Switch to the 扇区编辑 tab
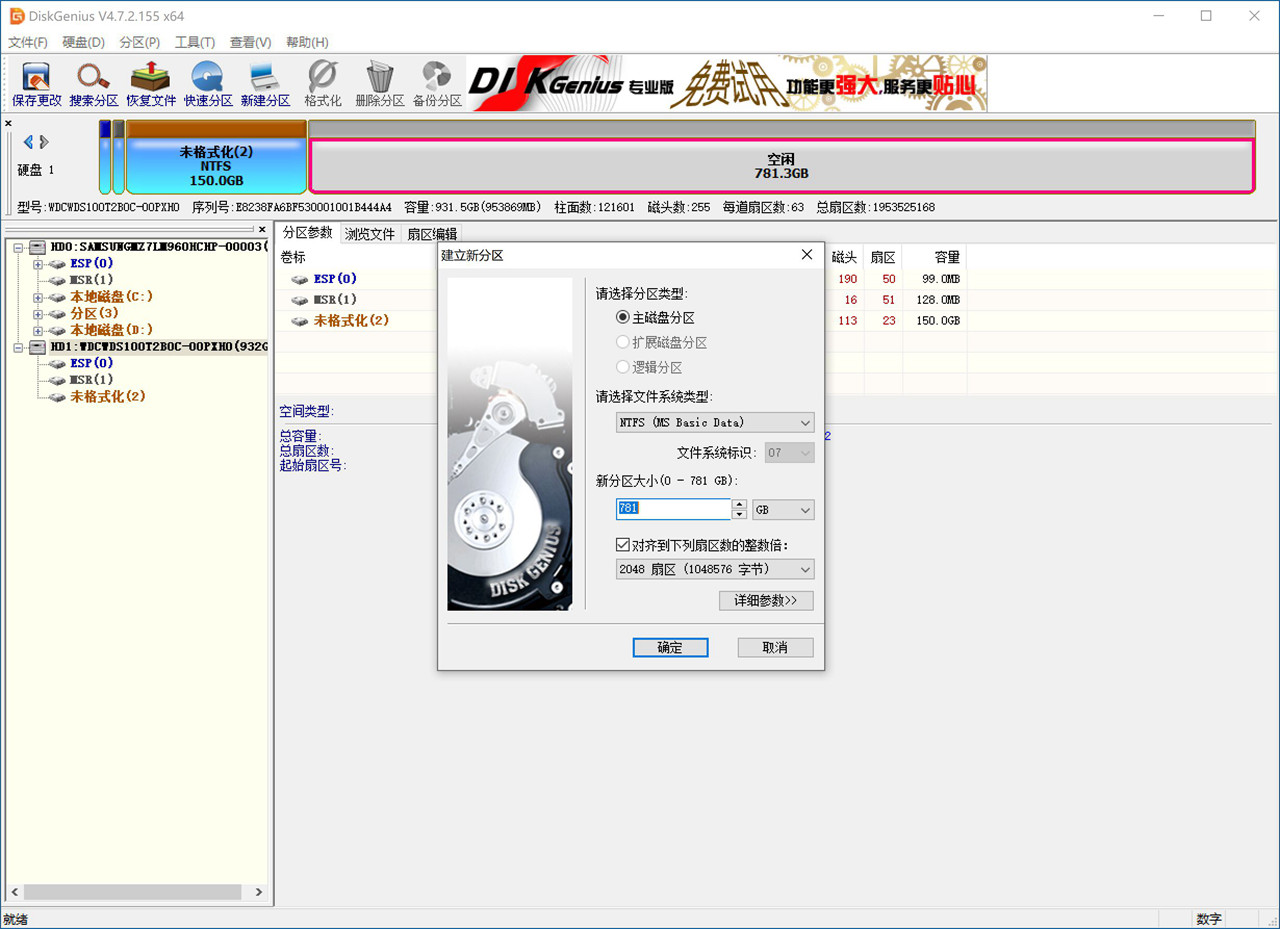Screen dimensions: 1280x929 [432, 233]
